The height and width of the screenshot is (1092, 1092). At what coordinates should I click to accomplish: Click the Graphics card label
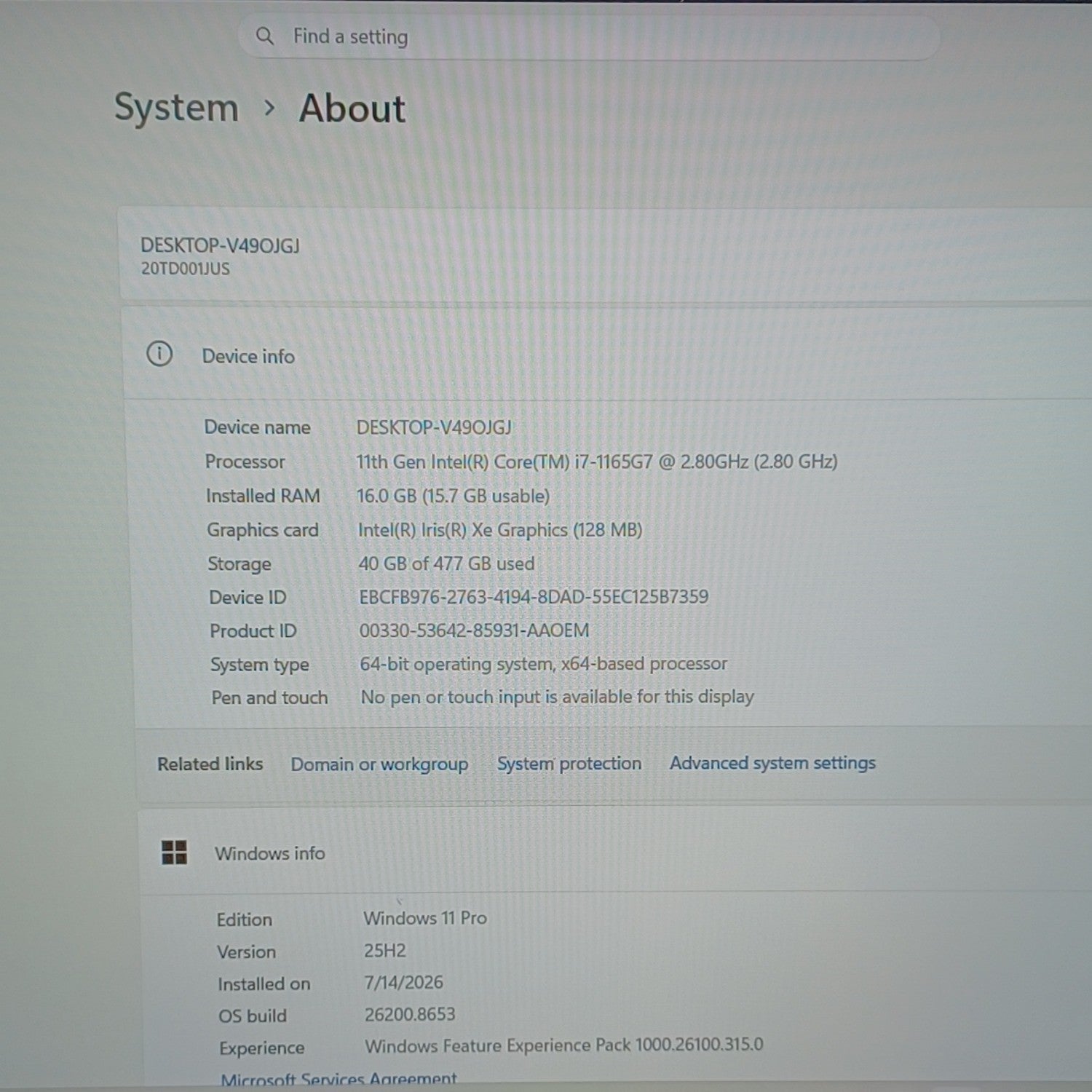pos(263,530)
